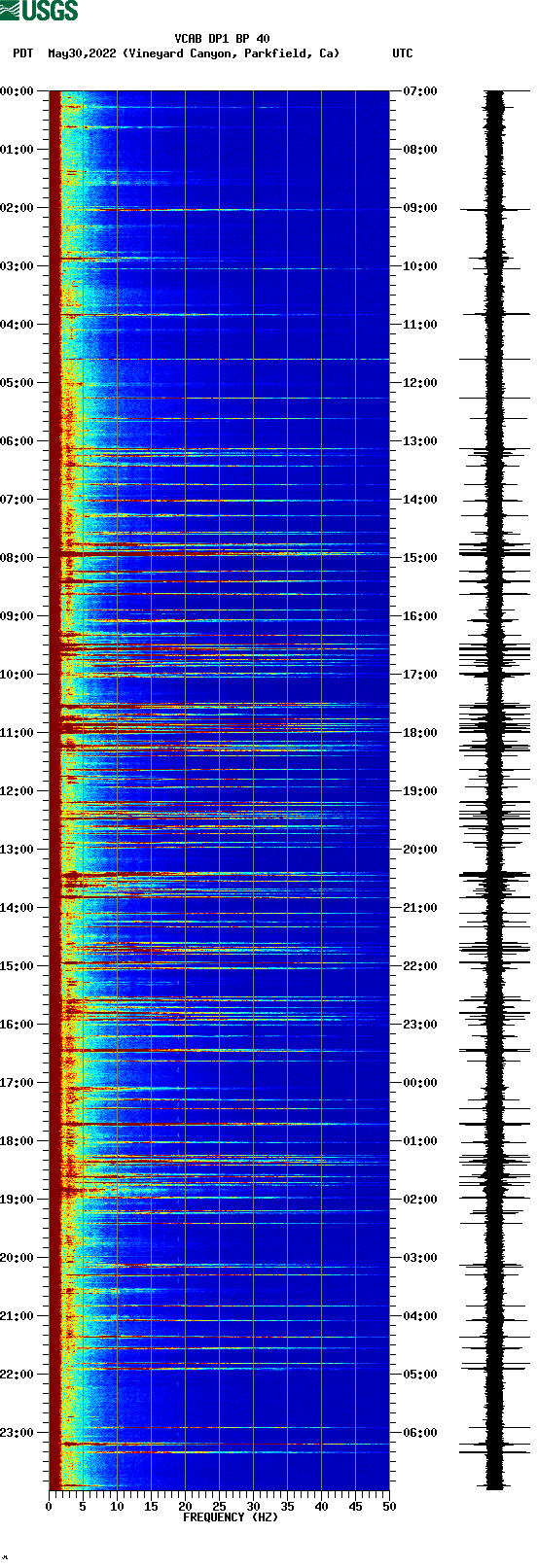Click the 10:00 PDT time label

[x=17, y=675]
